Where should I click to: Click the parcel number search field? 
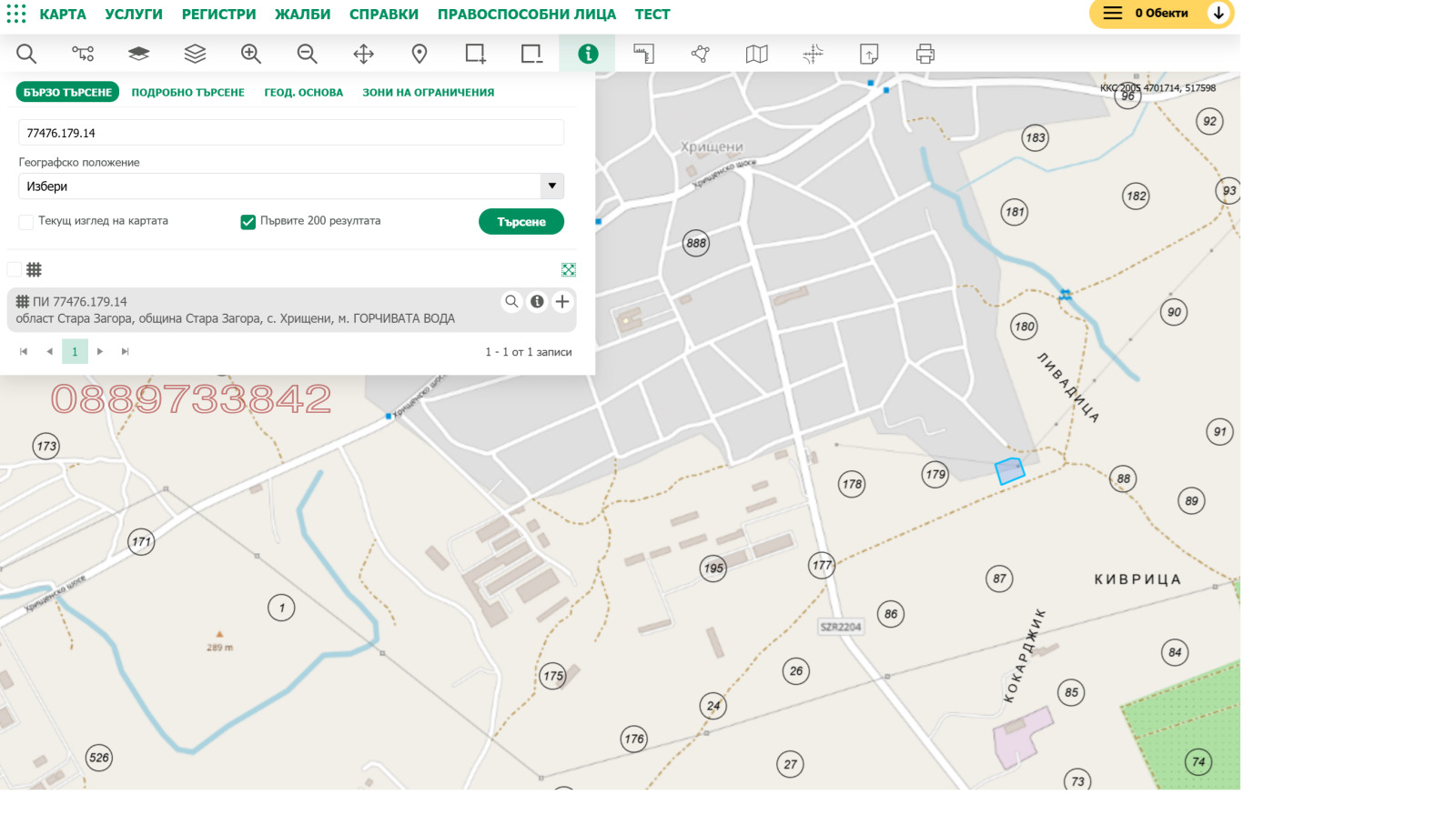pos(291,133)
